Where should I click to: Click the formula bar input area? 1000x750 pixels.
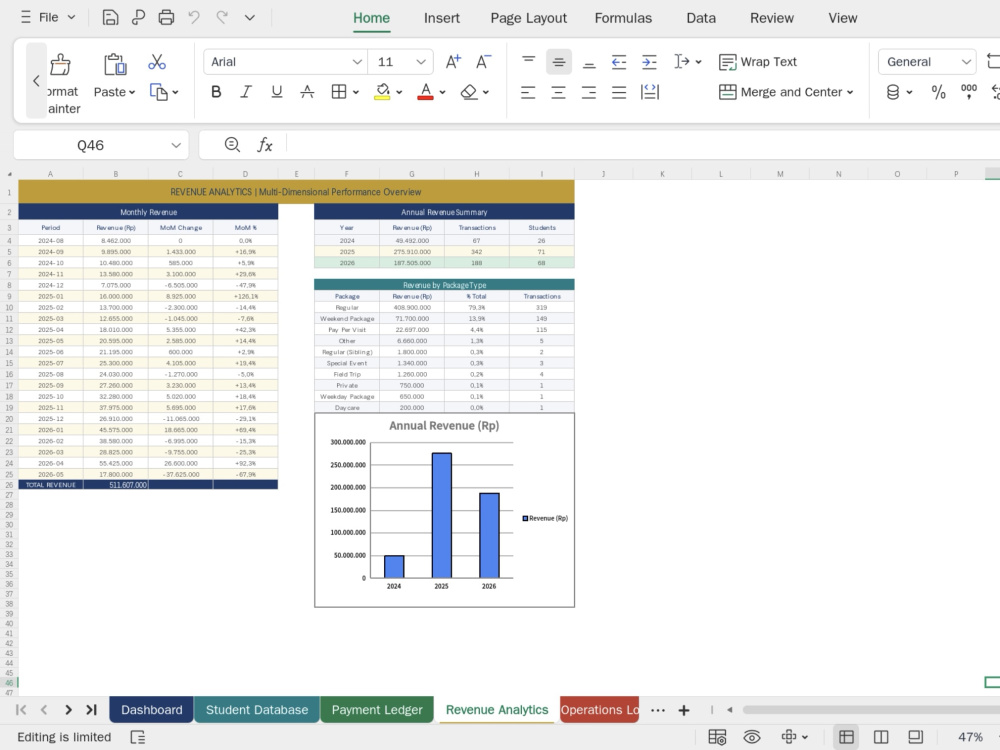[643, 145]
